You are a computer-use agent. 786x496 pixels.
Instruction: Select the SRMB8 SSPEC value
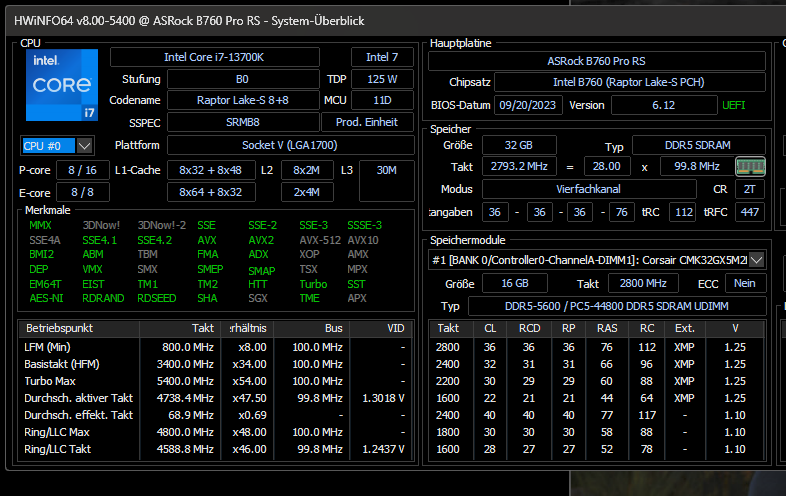(x=243, y=122)
